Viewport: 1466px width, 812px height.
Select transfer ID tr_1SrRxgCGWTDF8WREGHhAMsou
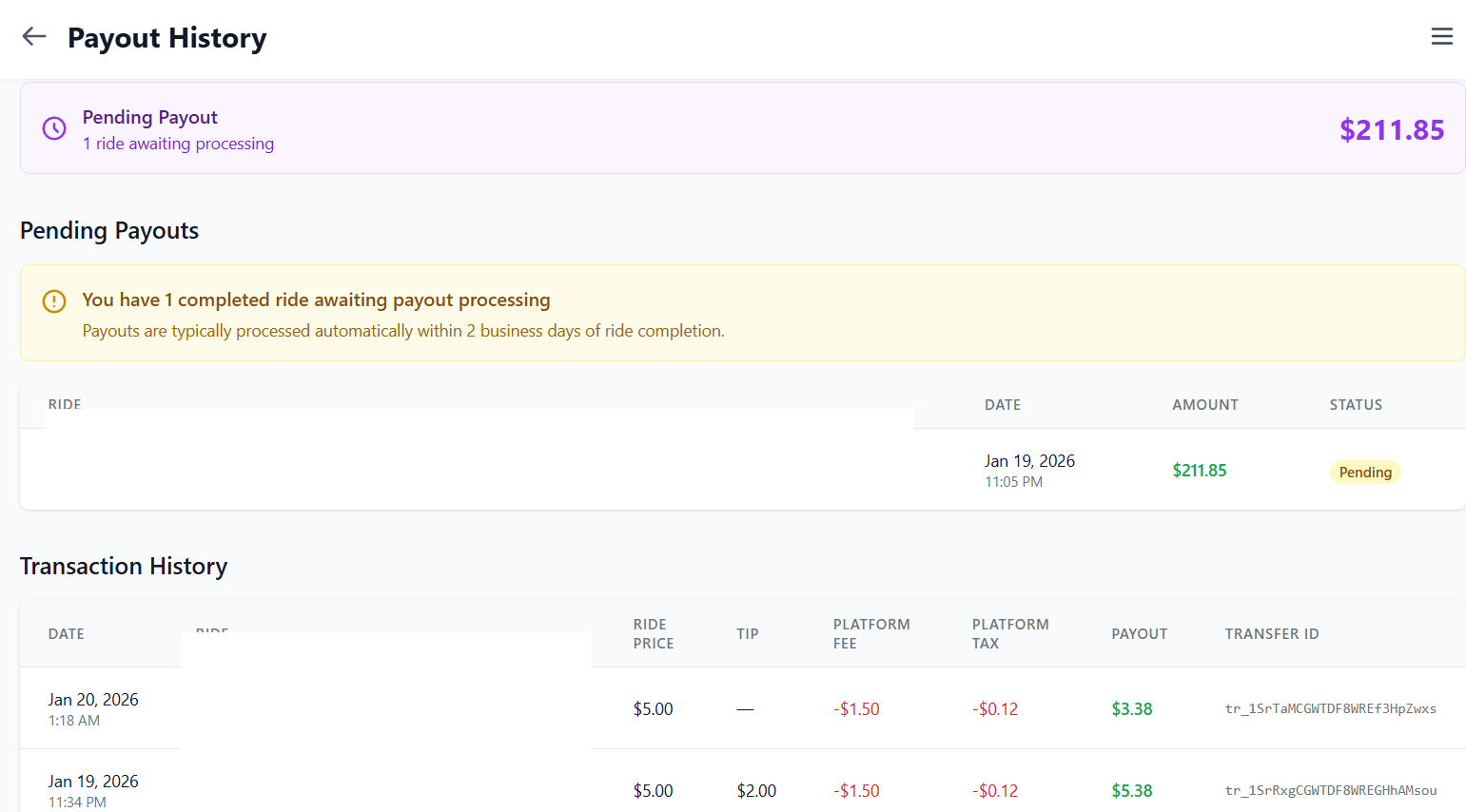click(x=1332, y=789)
